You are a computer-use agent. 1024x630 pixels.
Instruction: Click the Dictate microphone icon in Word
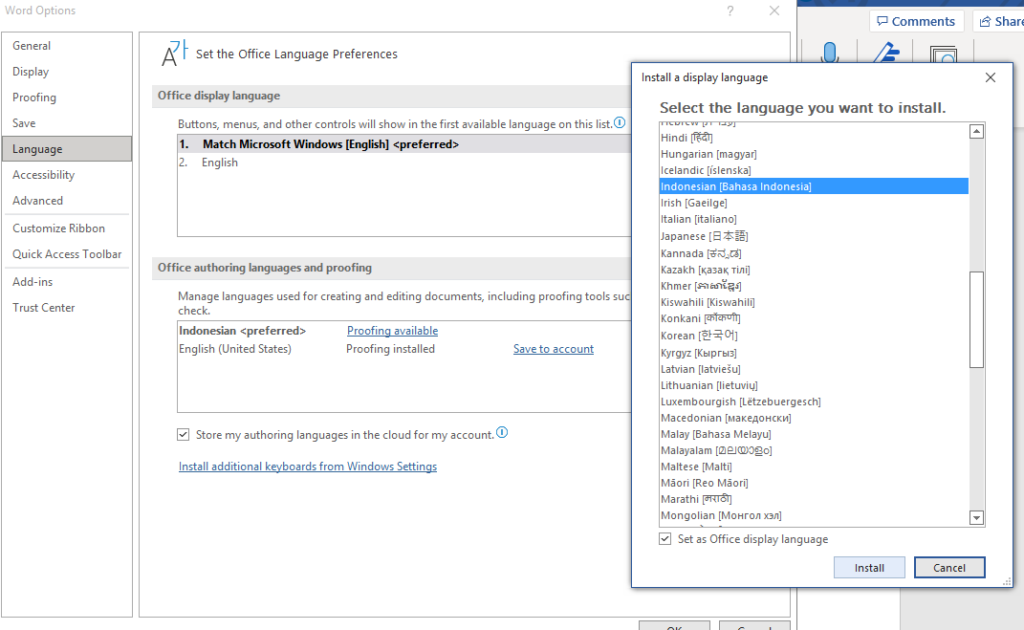coord(829,52)
